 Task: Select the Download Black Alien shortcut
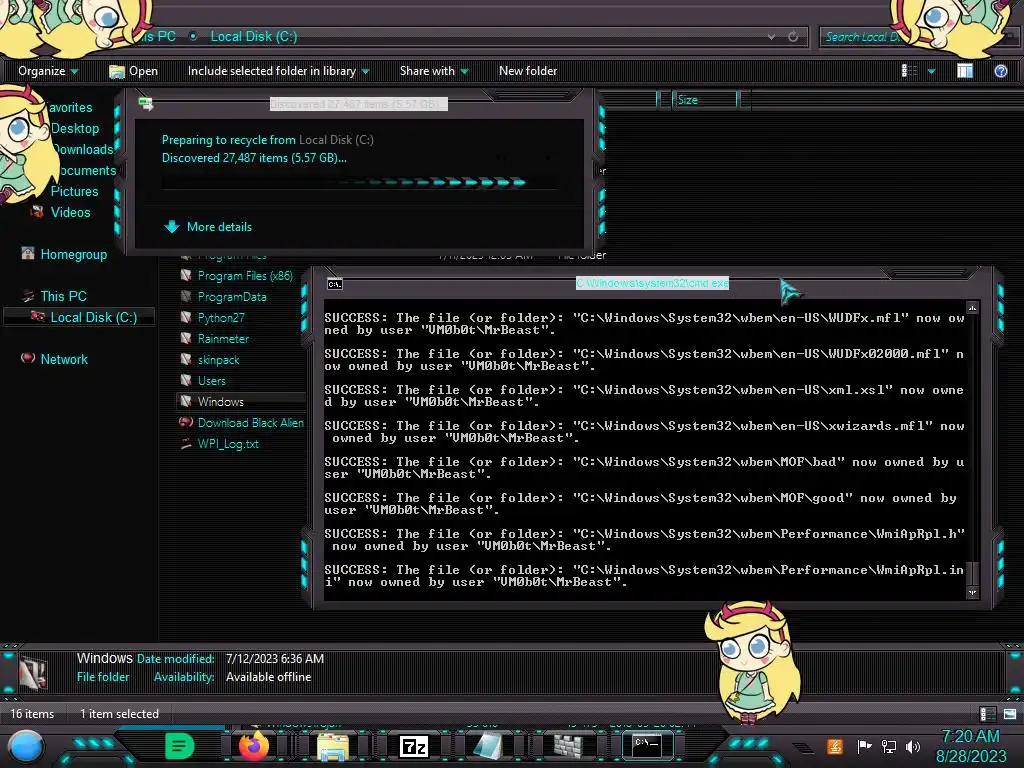(x=251, y=423)
